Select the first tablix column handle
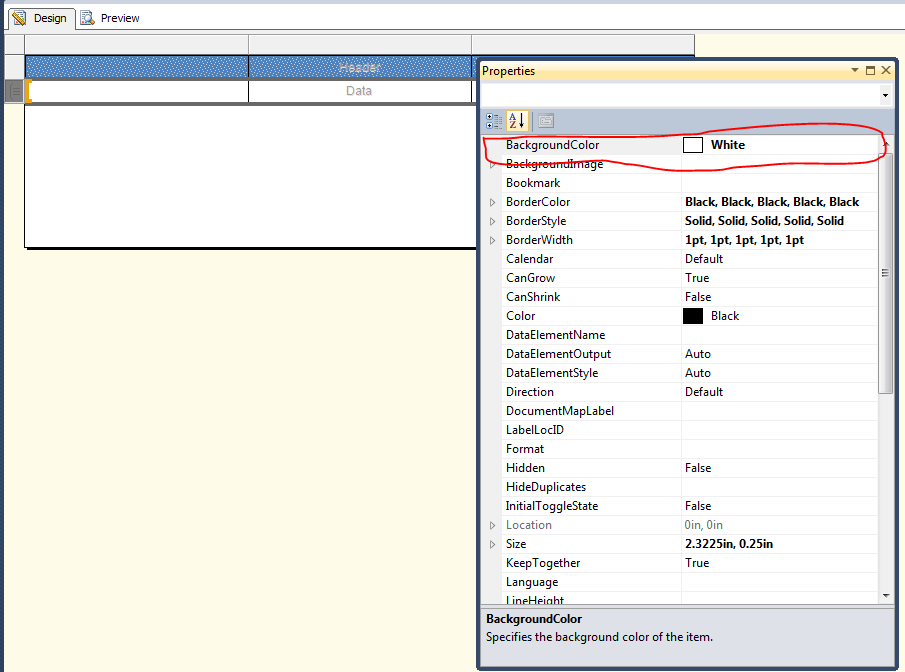Screen dimensions: 905x672 137,44
